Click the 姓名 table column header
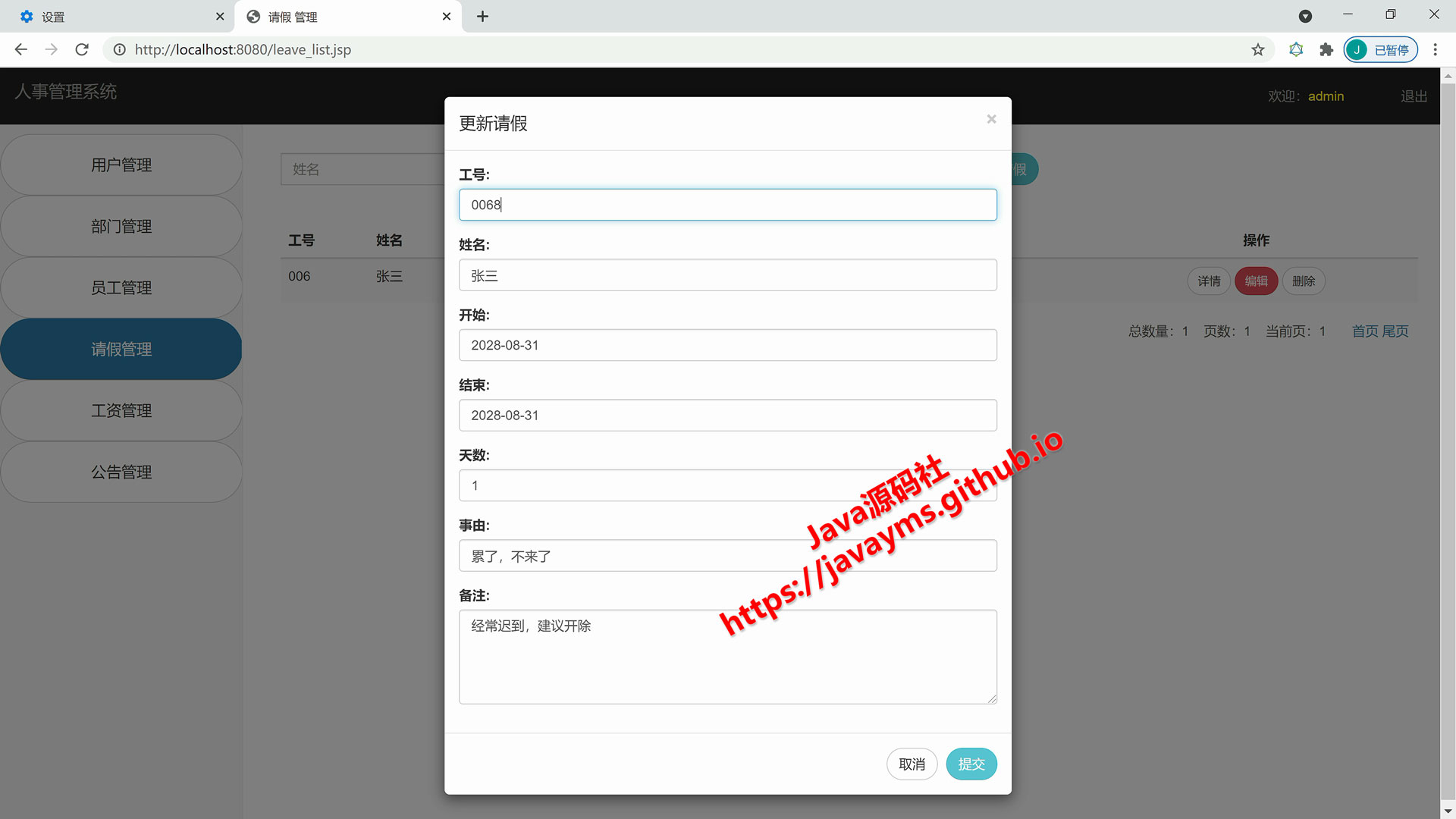The image size is (1456, 819). tap(389, 240)
